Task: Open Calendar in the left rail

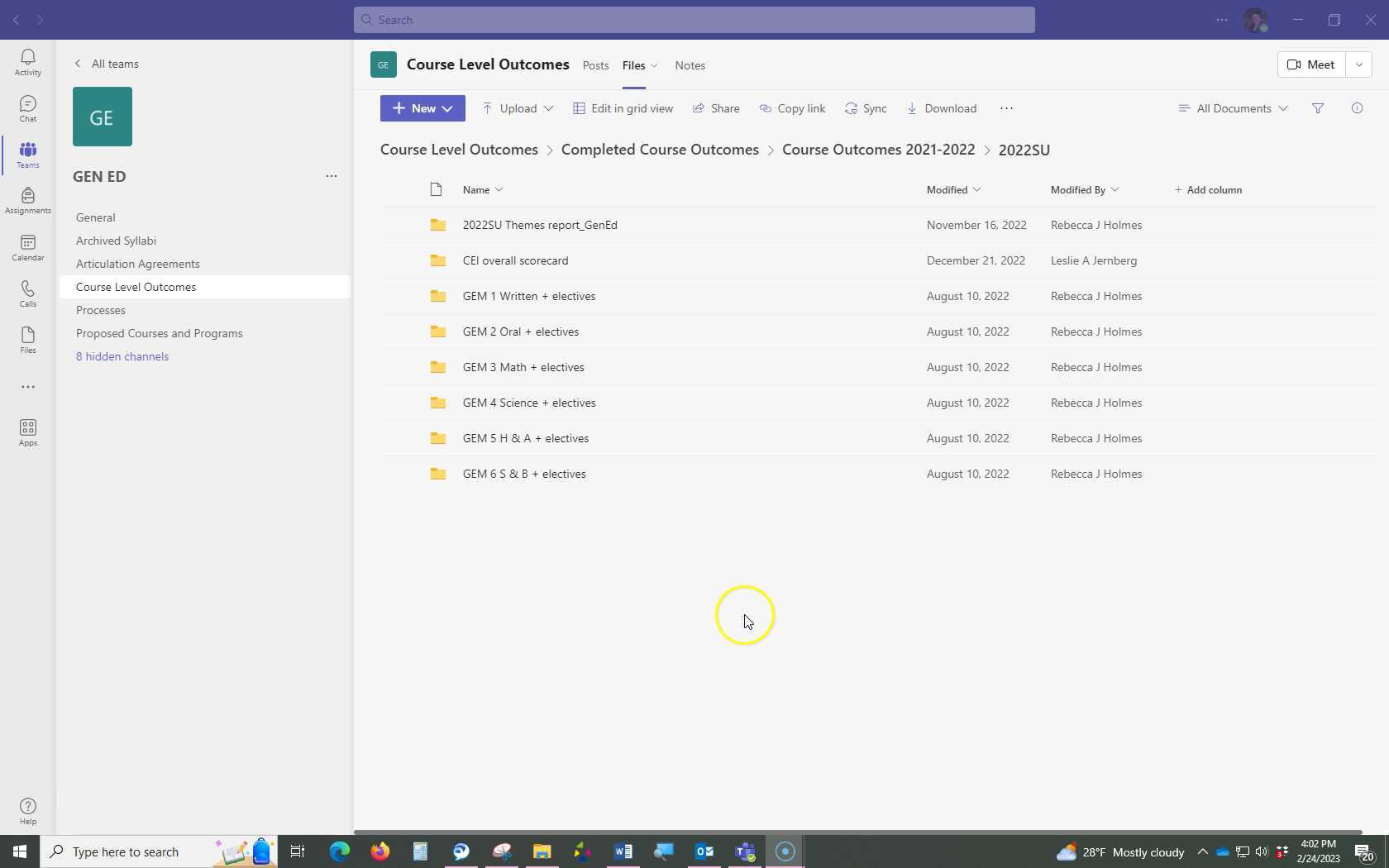Action: 27,247
